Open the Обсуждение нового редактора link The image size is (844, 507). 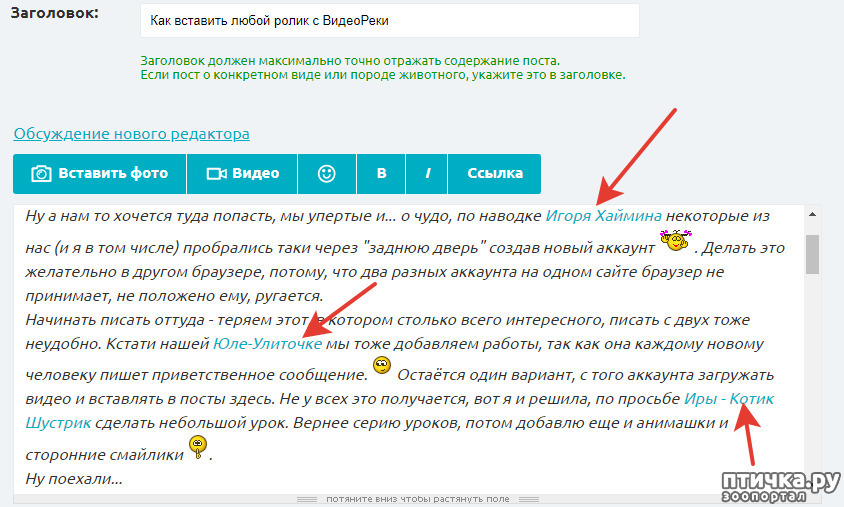coord(131,133)
